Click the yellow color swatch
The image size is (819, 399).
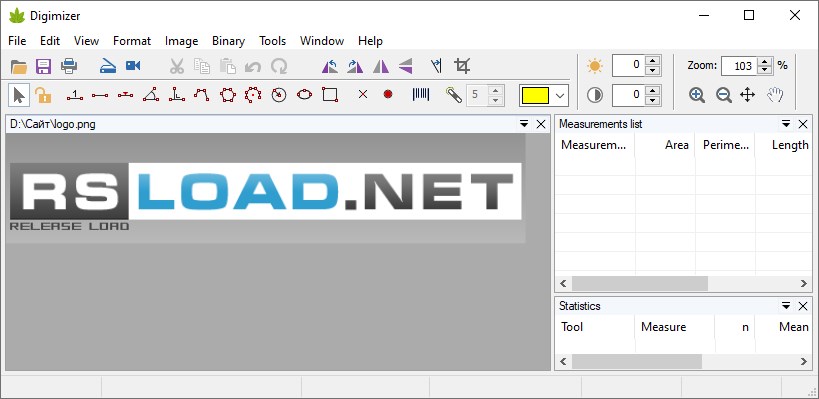(x=535, y=96)
